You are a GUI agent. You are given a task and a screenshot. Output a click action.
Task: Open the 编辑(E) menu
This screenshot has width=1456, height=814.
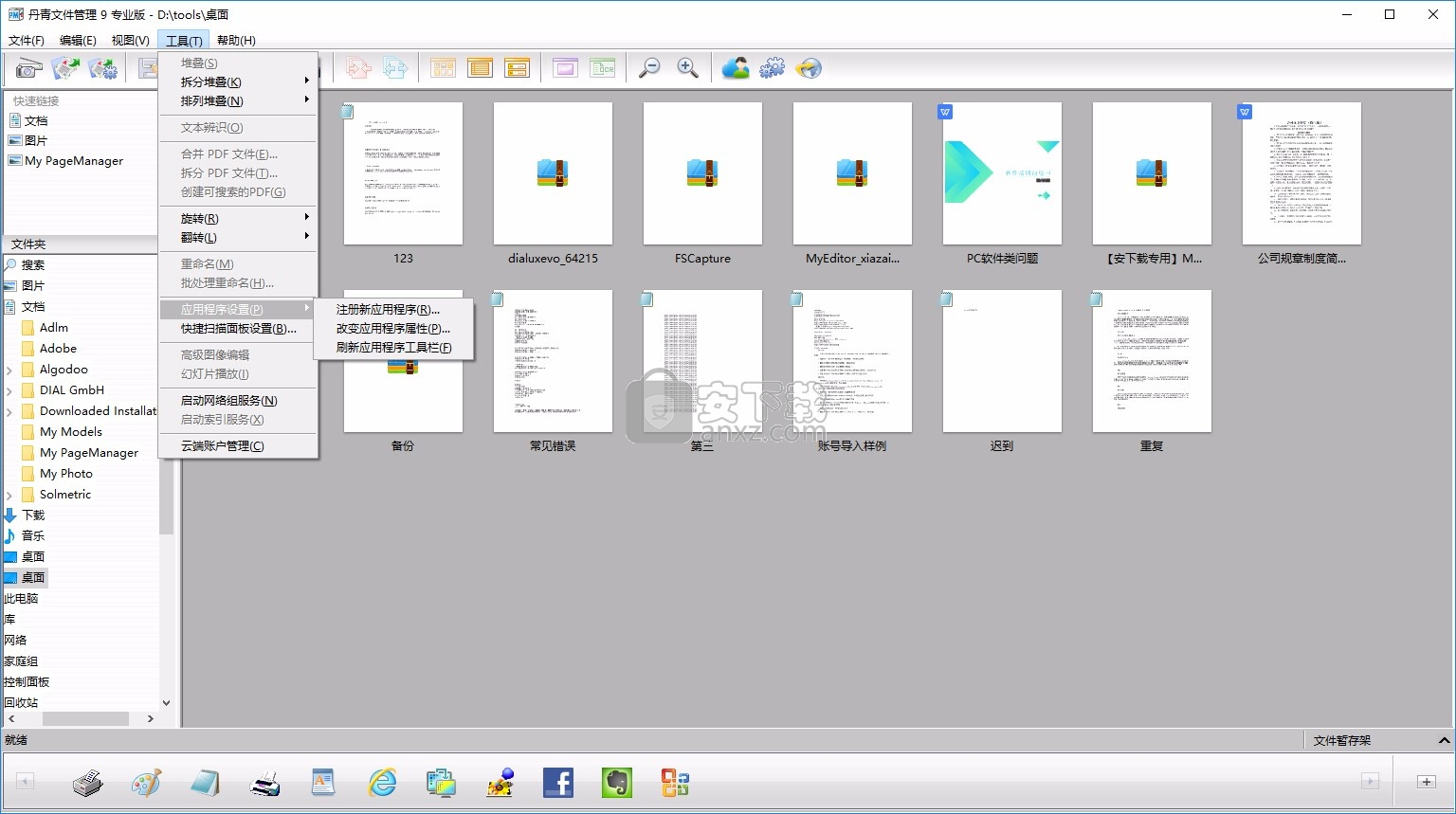pyautogui.click(x=78, y=40)
